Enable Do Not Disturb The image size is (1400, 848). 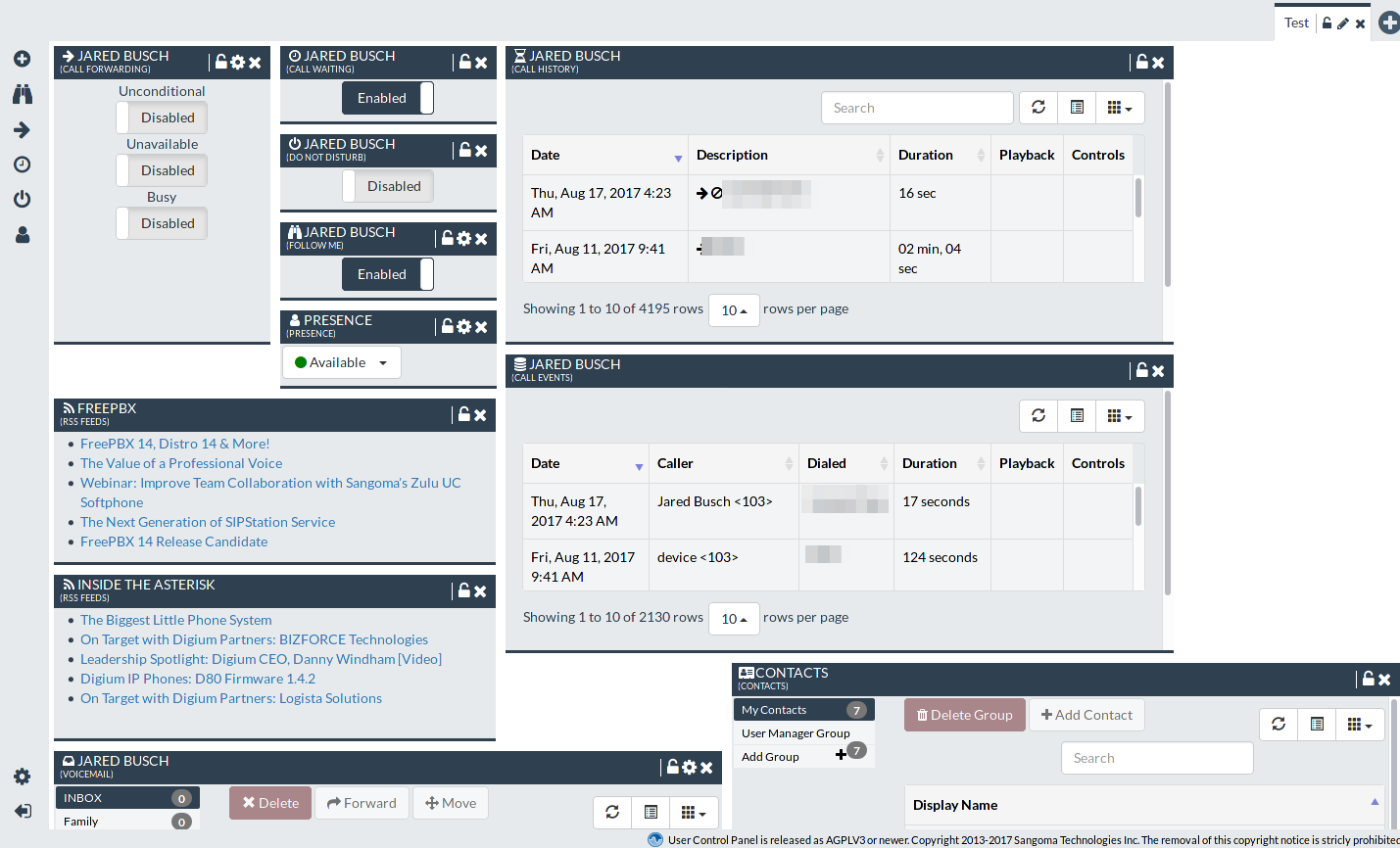pyautogui.click(x=387, y=186)
